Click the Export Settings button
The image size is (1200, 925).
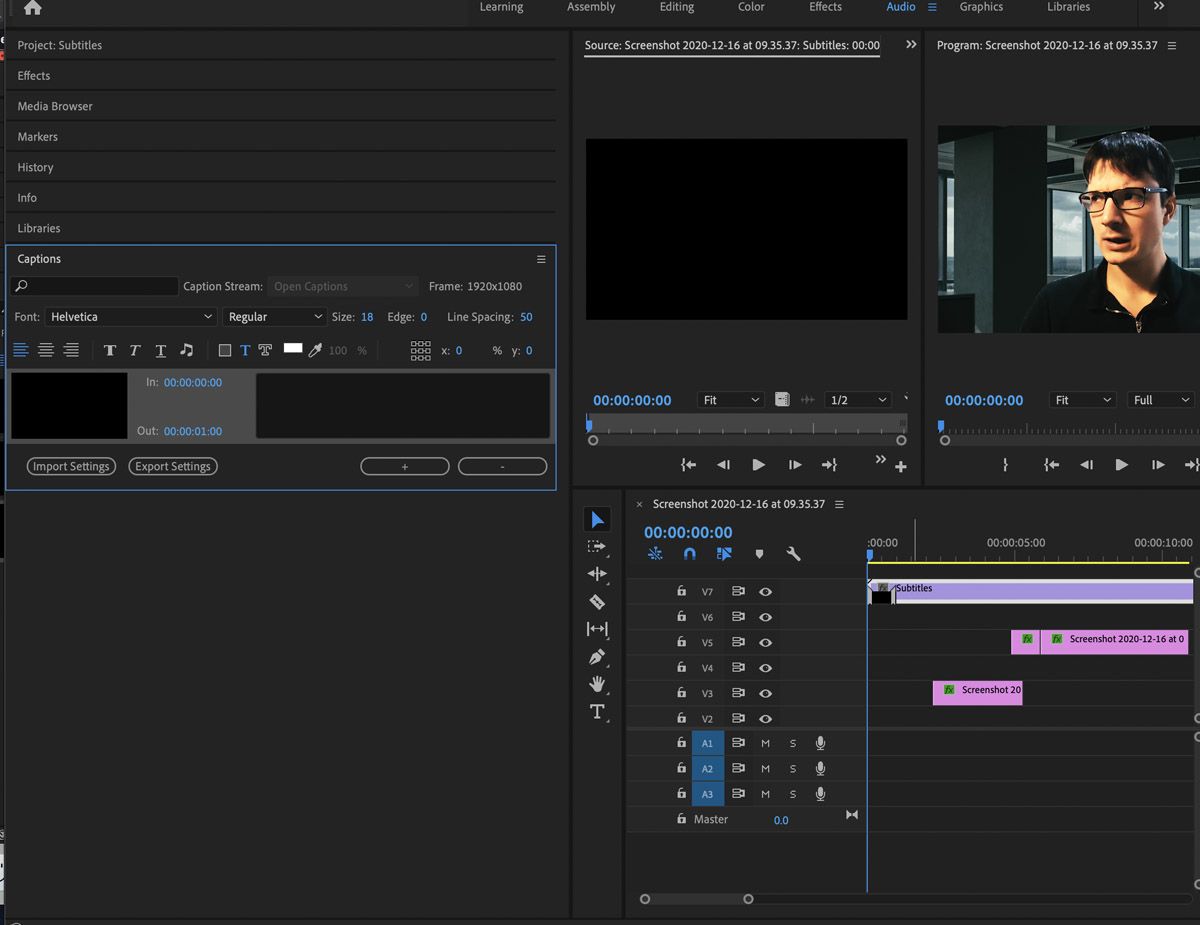click(173, 467)
